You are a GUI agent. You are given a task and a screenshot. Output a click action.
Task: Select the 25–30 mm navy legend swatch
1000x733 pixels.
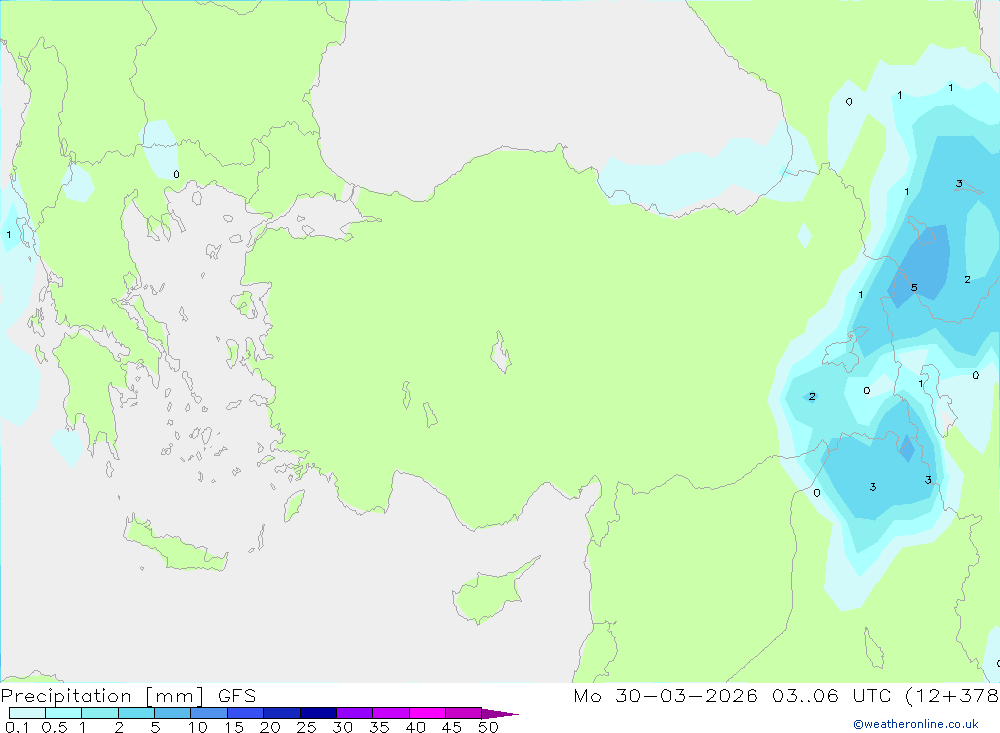(x=318, y=713)
